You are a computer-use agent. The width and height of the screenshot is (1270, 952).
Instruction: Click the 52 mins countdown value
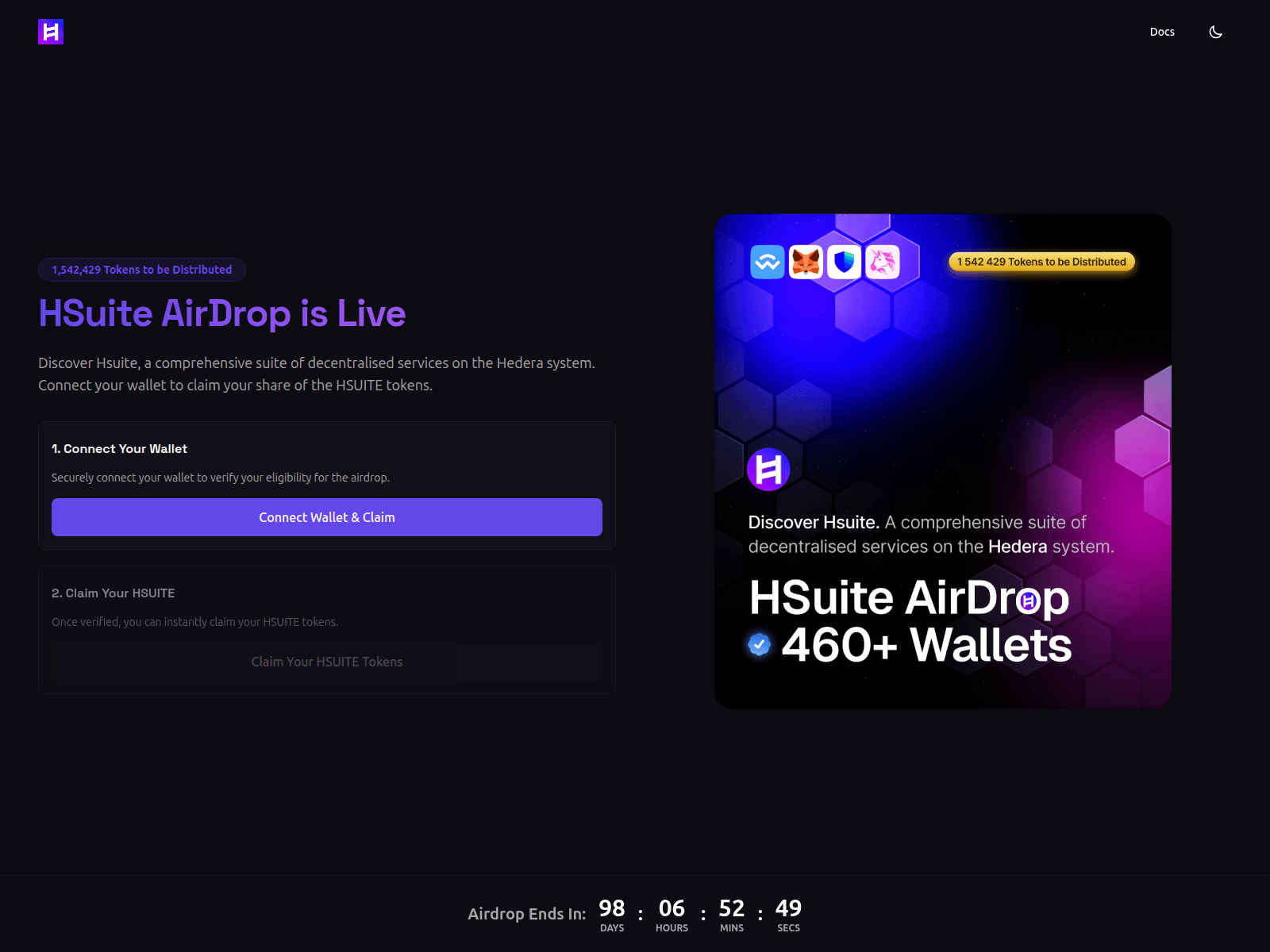[732, 908]
